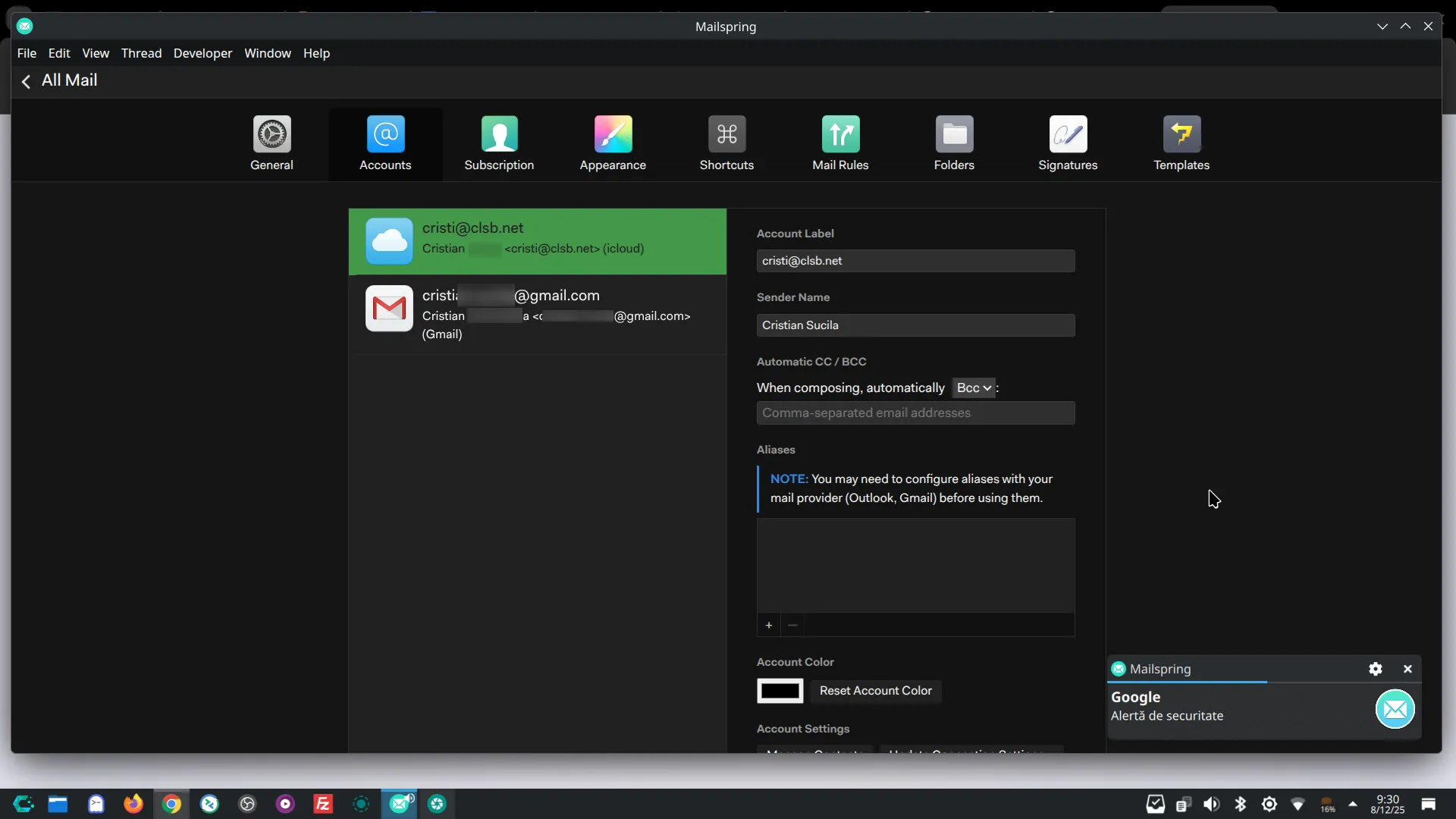Screen dimensions: 1456x819
Task: Expand the Bcc dropdown selector
Action: 974,388
